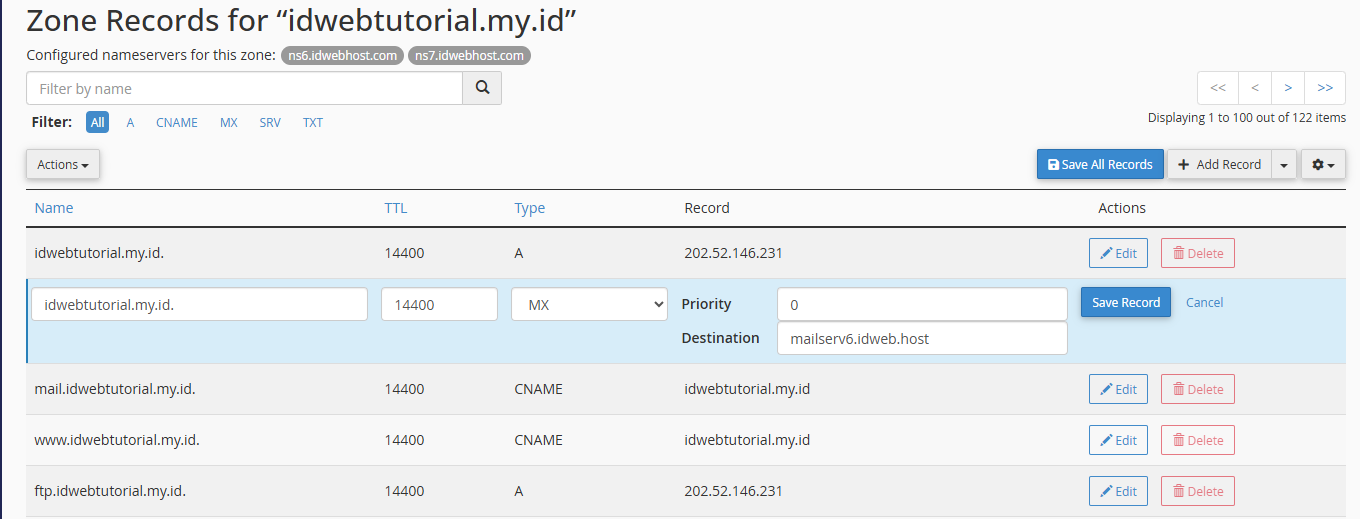1360x519 pixels.
Task: Sort table by TTL column
Action: pyautogui.click(x=396, y=208)
